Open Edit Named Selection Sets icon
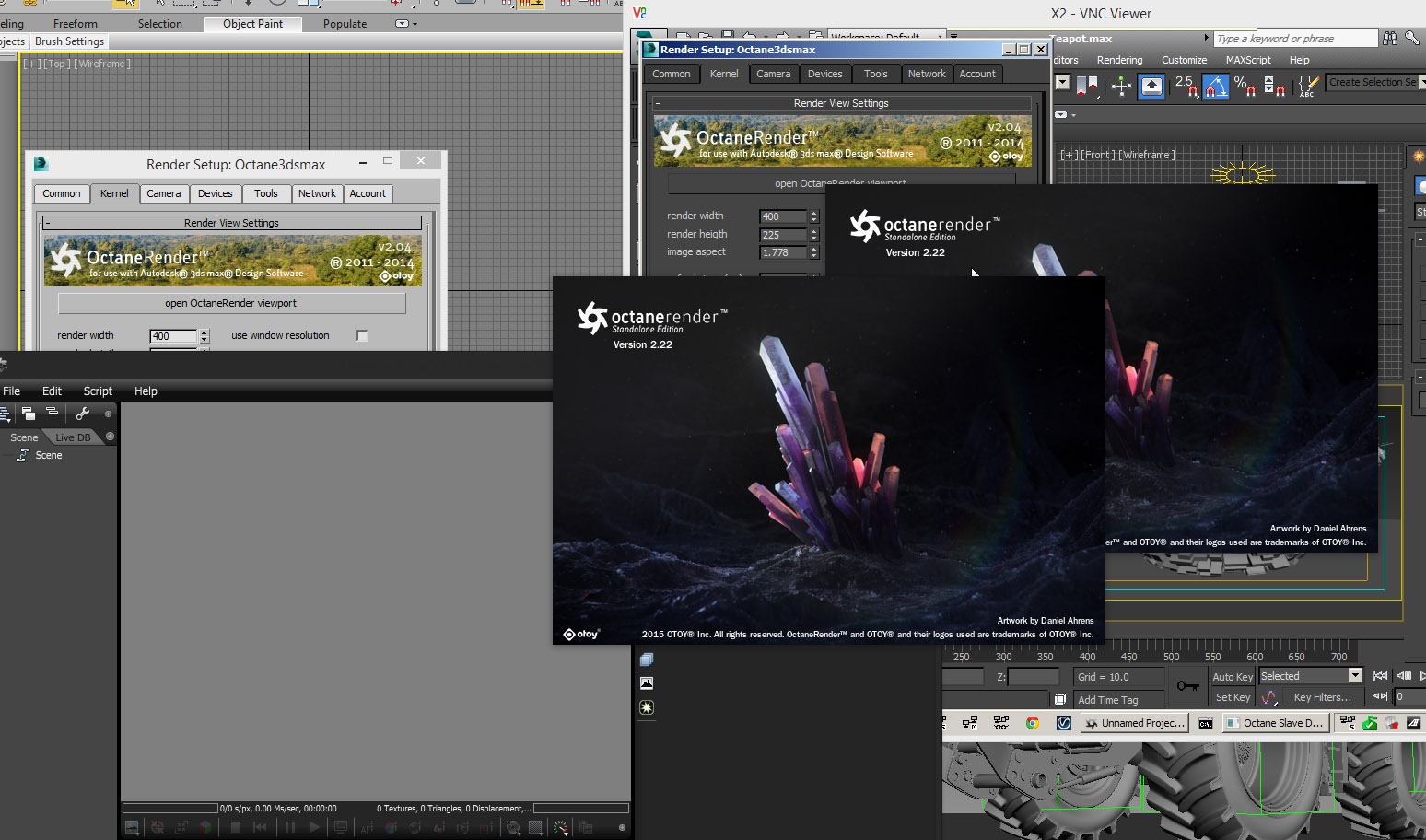The image size is (1426, 840). (x=1307, y=86)
